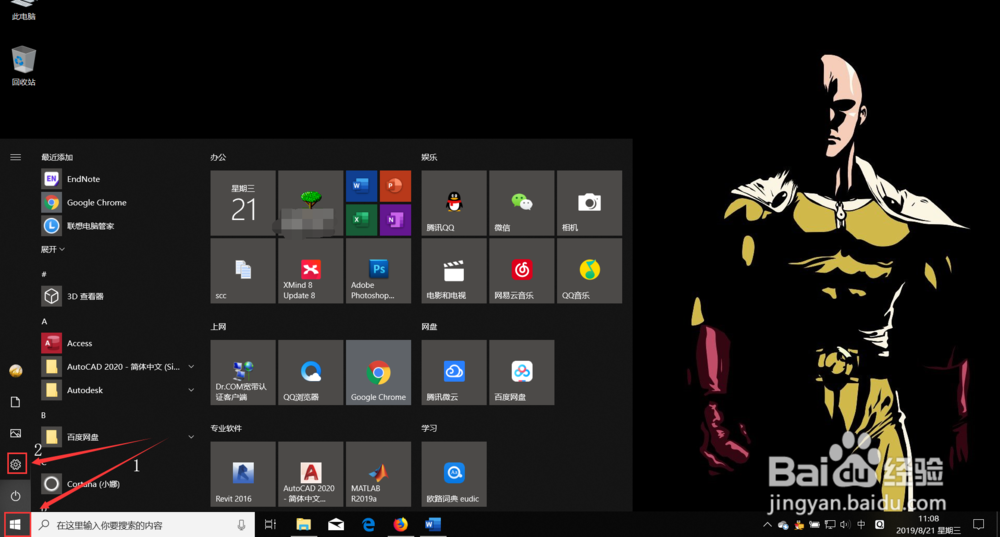Screen dimensions: 1000x537
Task: Launch Firefox from the taskbar
Action: tap(401, 524)
